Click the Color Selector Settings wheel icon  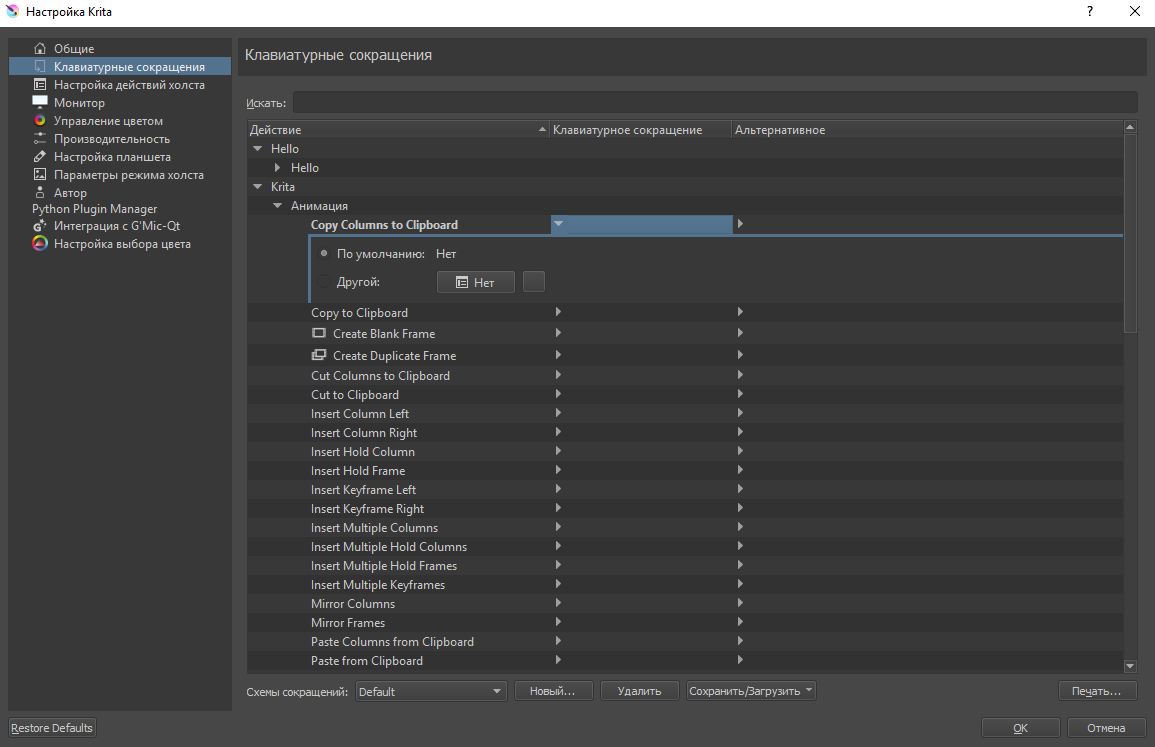tap(40, 244)
